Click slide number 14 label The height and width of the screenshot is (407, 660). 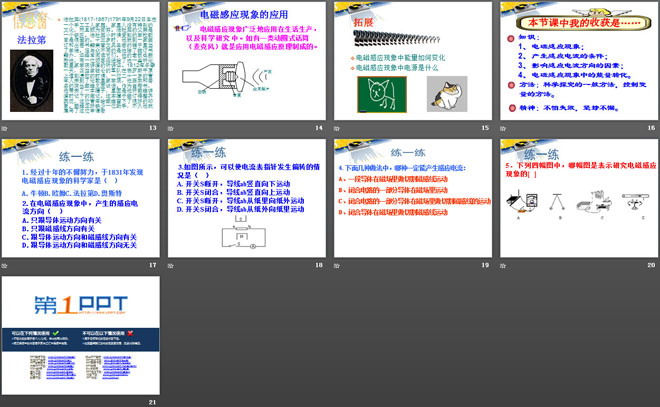319,128
